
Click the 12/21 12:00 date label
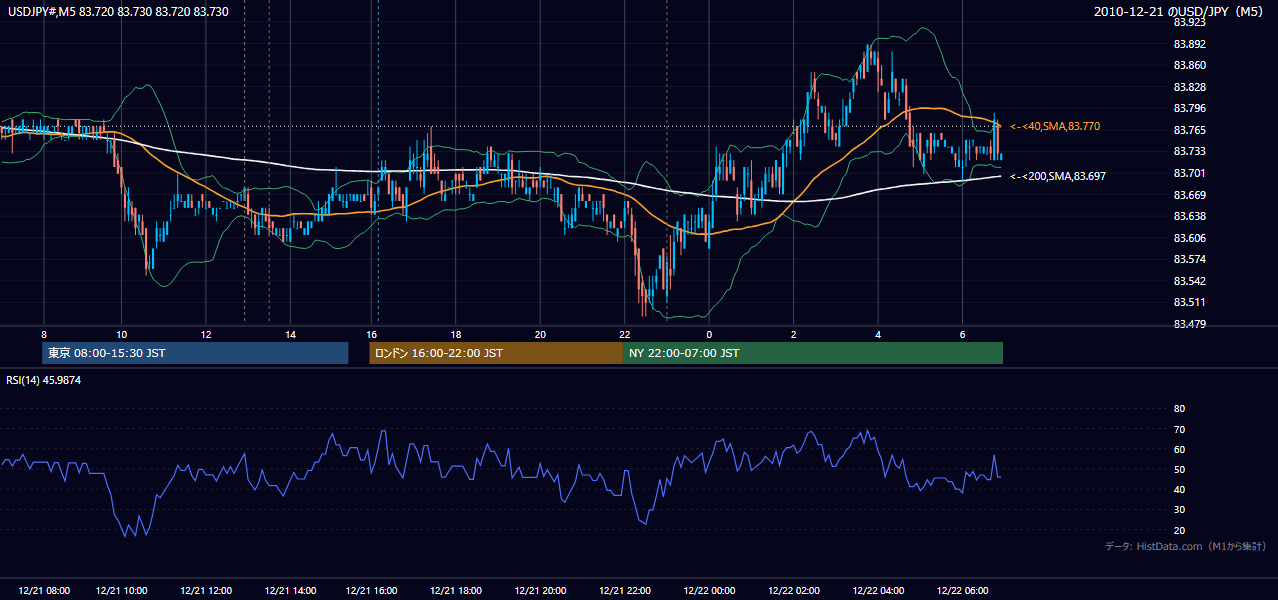coord(206,591)
